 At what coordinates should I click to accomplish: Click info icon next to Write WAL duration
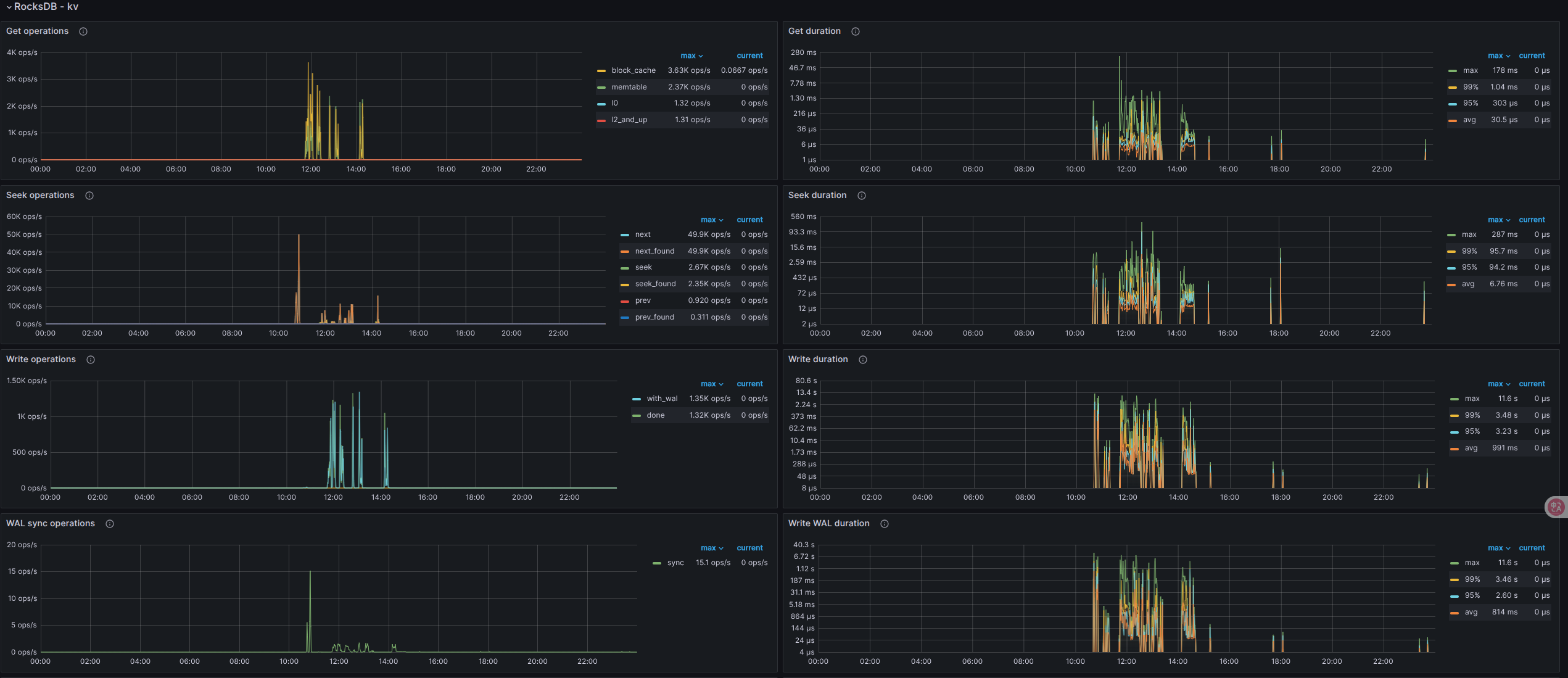[x=885, y=524]
